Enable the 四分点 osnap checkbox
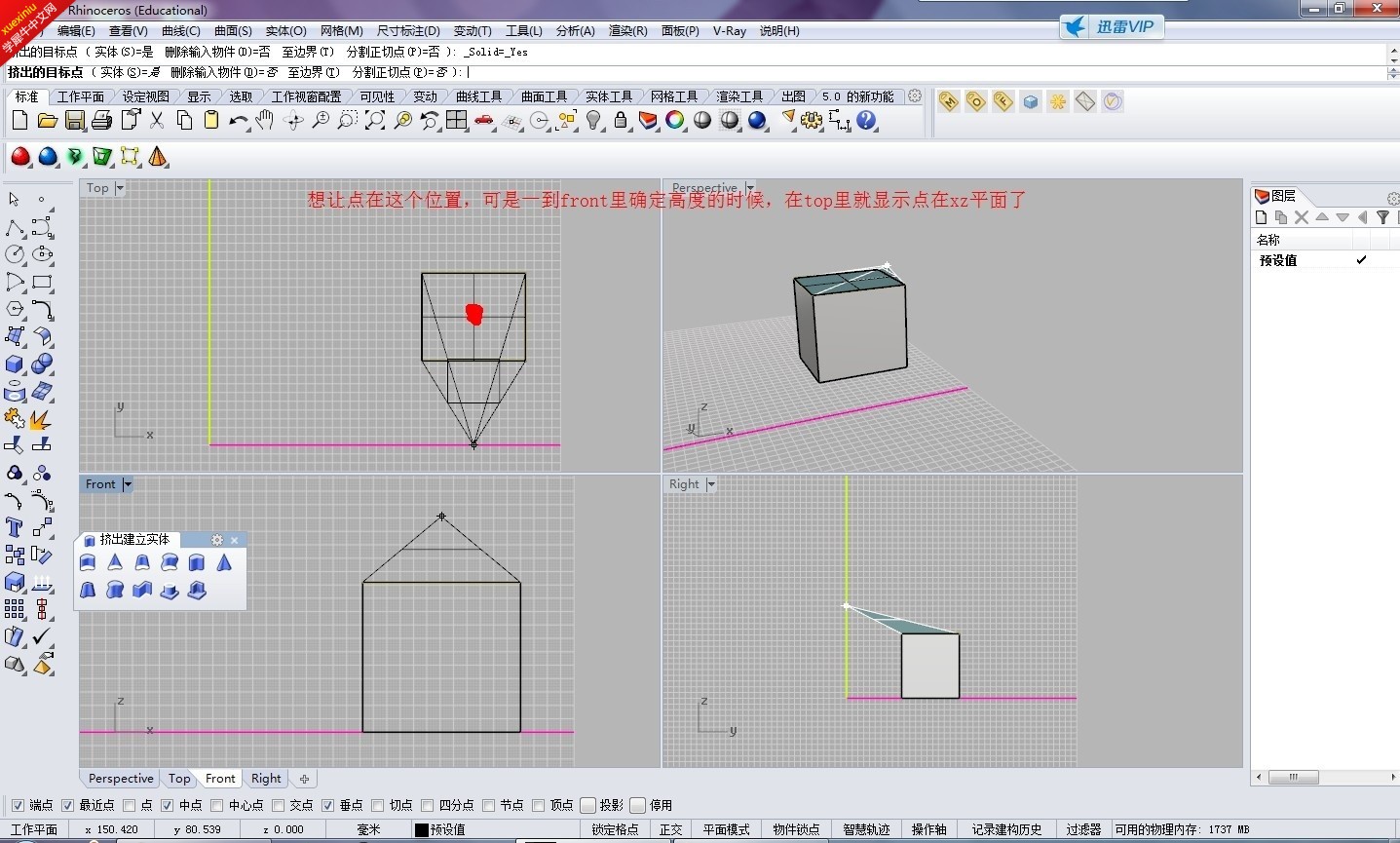Image resolution: width=1400 pixels, height=843 pixels. (427, 805)
